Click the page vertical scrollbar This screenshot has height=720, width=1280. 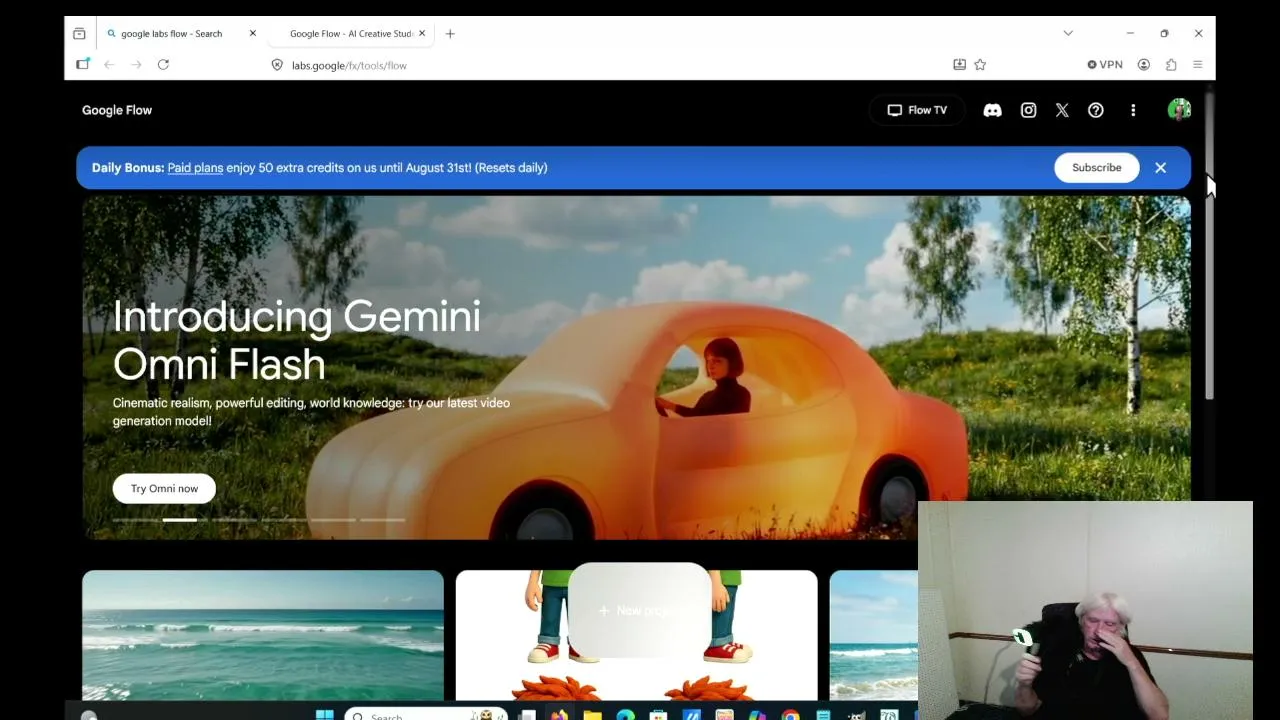coord(1209,245)
